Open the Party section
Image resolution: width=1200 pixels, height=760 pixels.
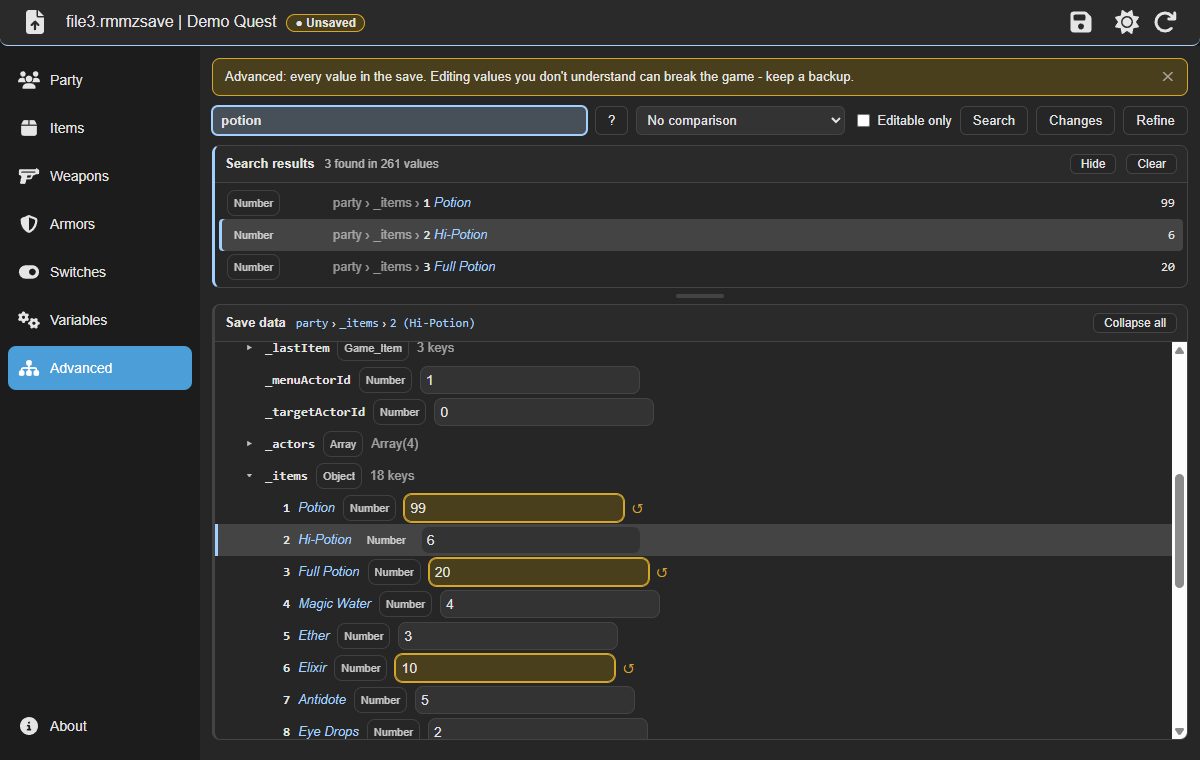[x=100, y=80]
